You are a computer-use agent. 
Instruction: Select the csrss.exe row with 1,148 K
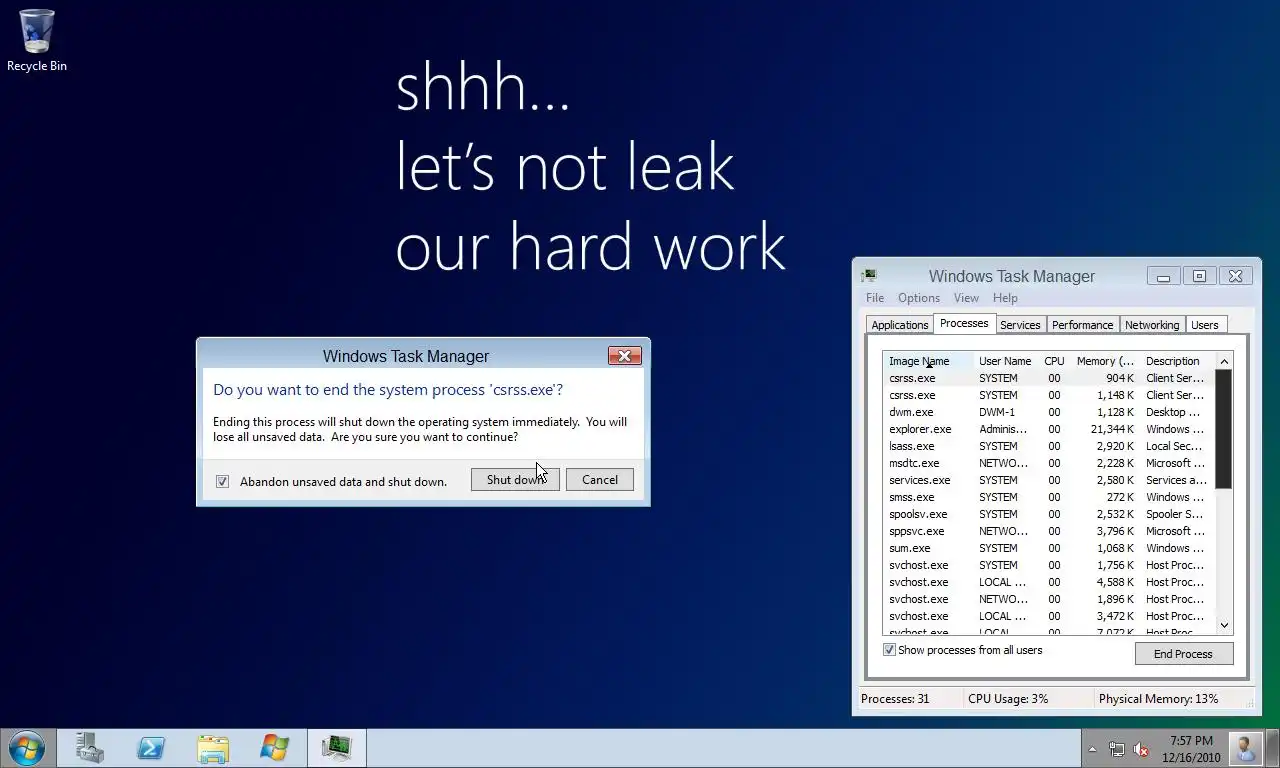click(1049, 395)
